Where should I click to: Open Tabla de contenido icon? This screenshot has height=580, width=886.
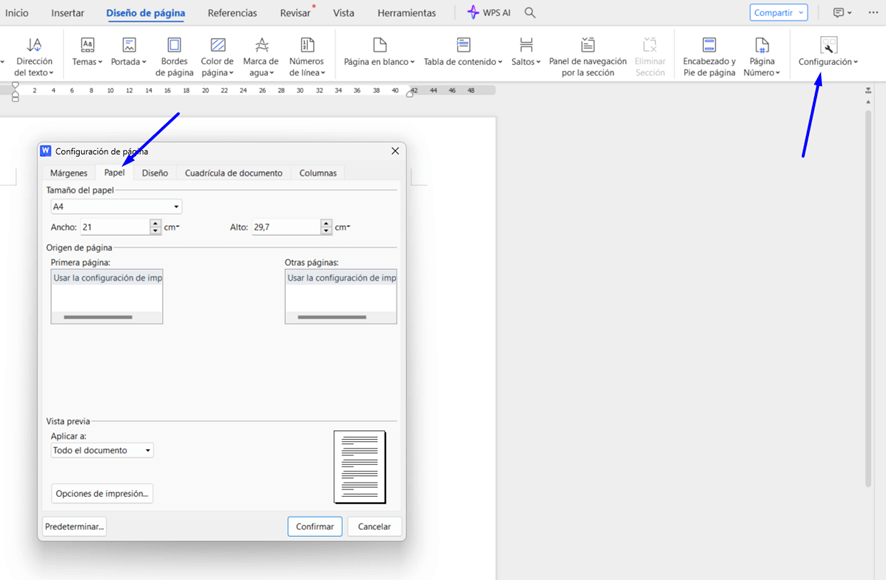pyautogui.click(x=463, y=45)
